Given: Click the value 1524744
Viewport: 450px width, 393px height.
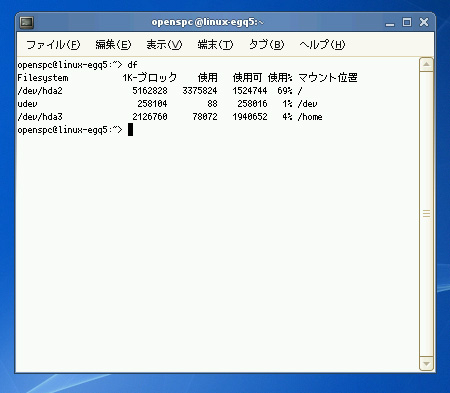Looking at the screenshot, I should coord(250,91).
